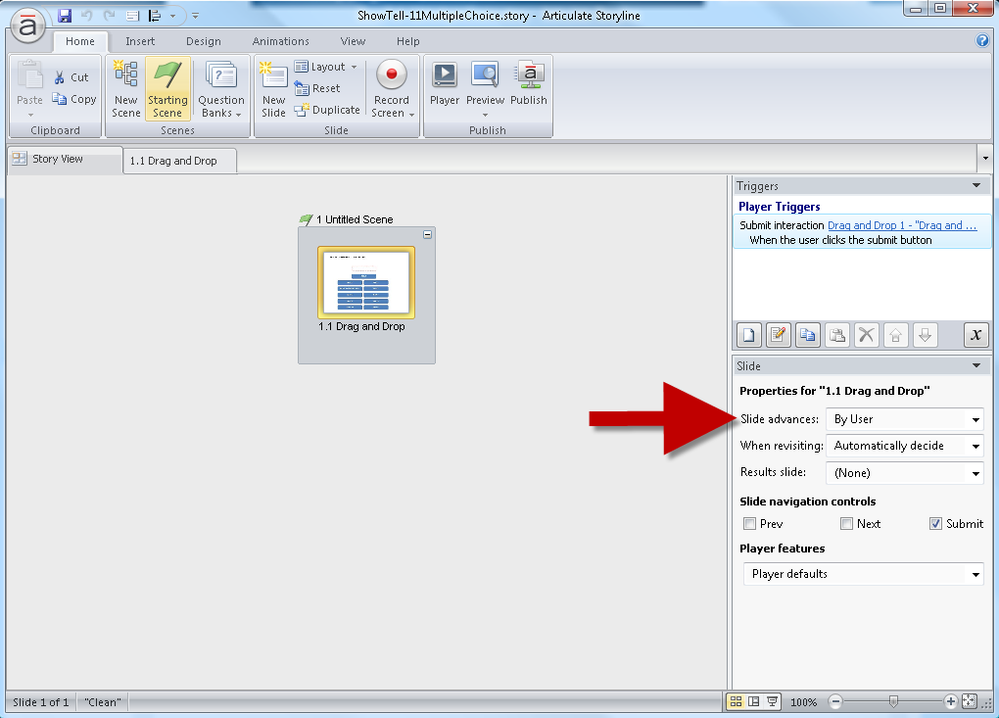The image size is (999, 718).
Task: Switch to the Design ribbon tab
Action: coord(203,41)
